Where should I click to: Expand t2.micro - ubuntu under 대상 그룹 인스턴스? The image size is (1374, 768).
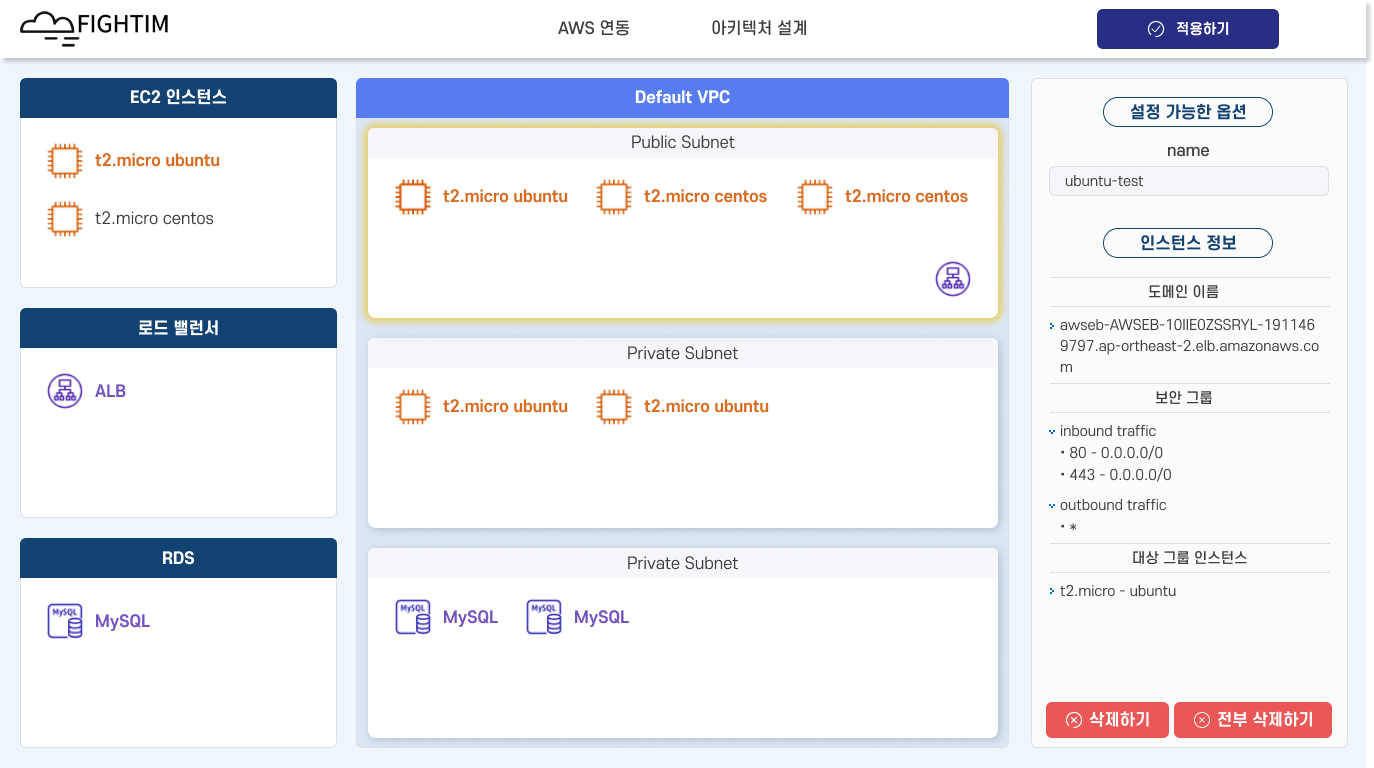[x=1051, y=591]
